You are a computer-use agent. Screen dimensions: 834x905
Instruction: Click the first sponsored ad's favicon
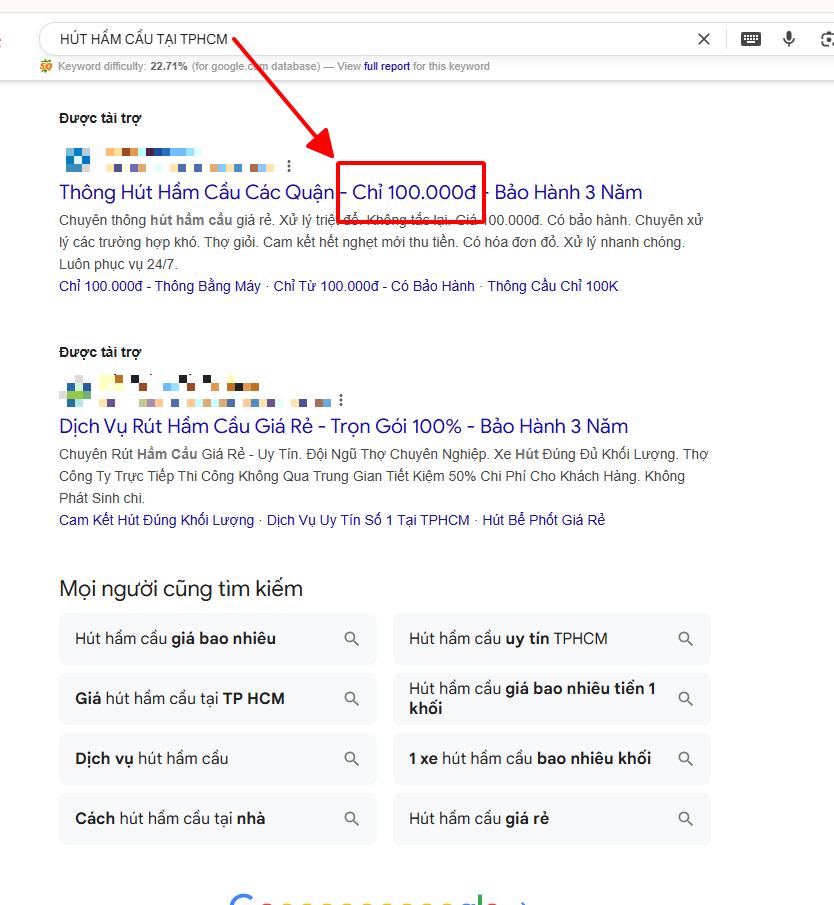coord(76,158)
